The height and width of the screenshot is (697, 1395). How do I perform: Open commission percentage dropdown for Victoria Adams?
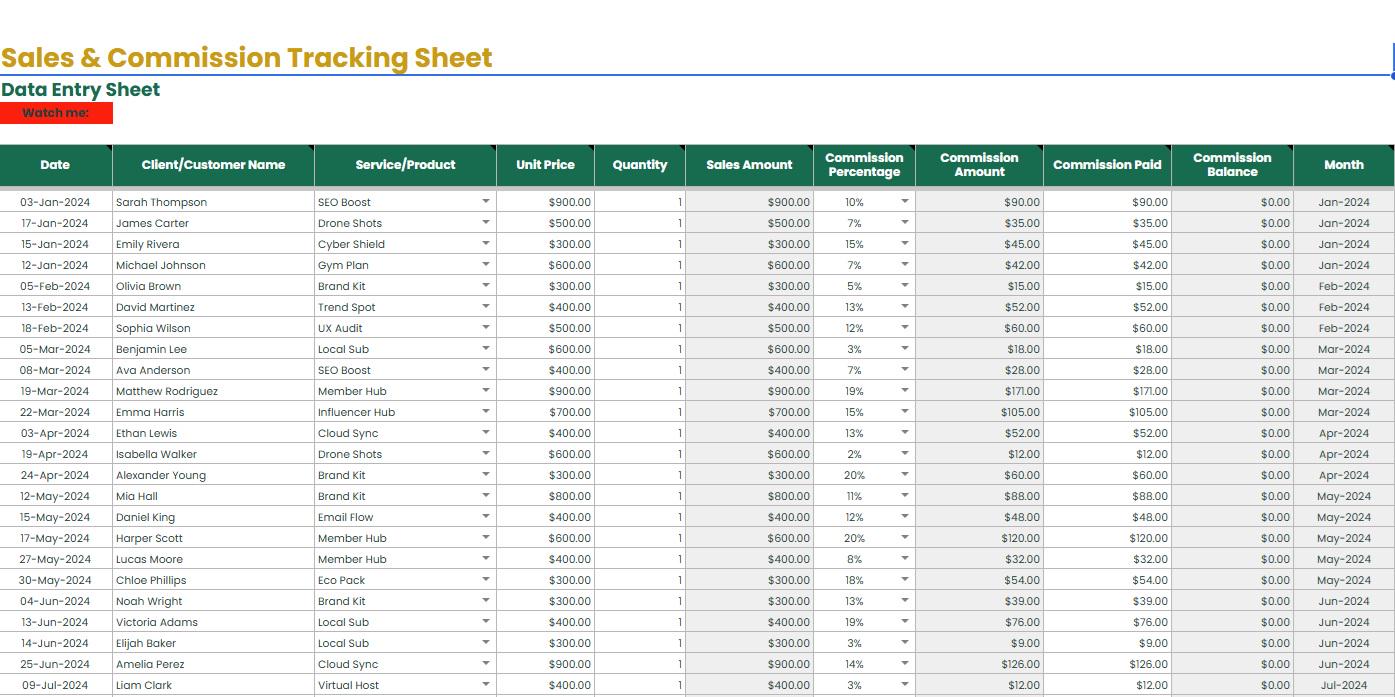[x=905, y=622]
